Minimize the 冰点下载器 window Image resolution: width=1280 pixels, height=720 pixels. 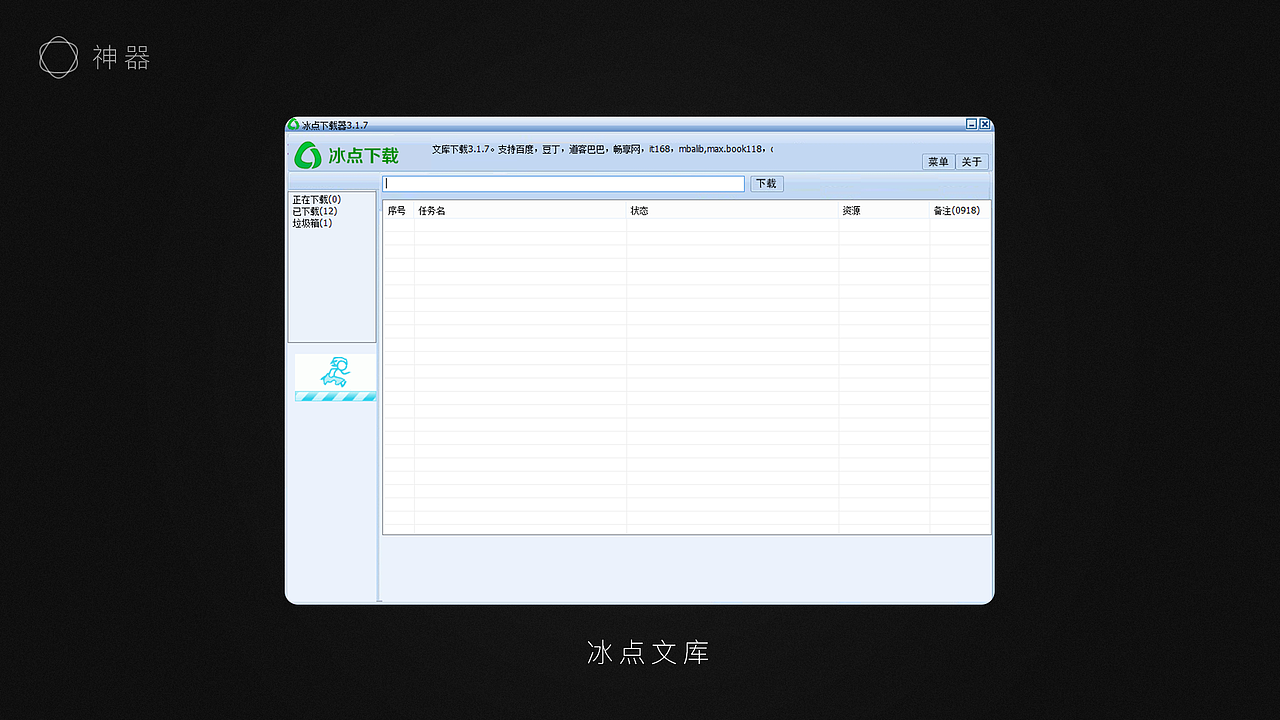pyautogui.click(x=972, y=124)
